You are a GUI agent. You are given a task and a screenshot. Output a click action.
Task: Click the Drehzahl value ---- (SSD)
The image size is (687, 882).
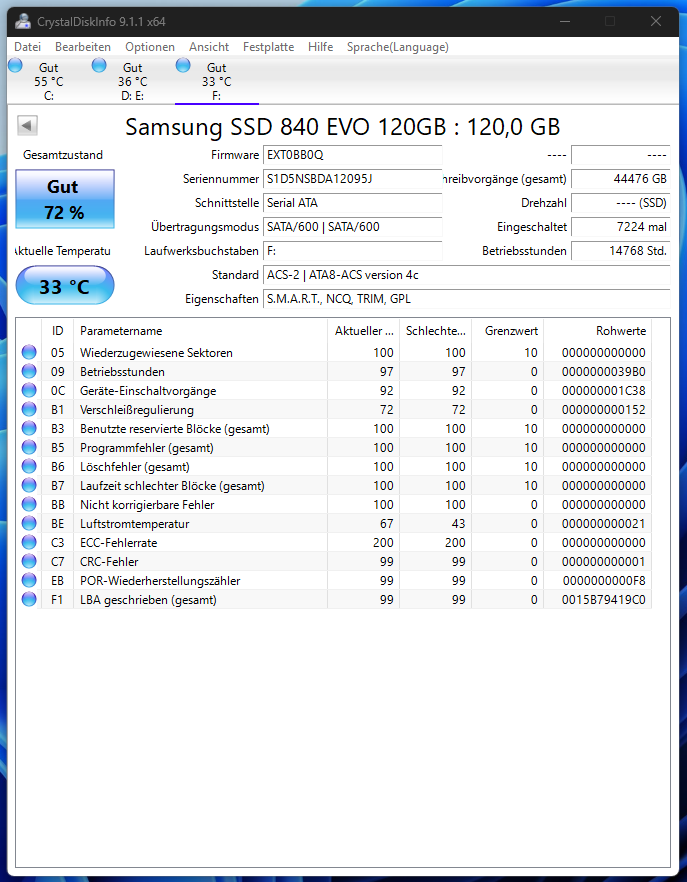click(621, 203)
